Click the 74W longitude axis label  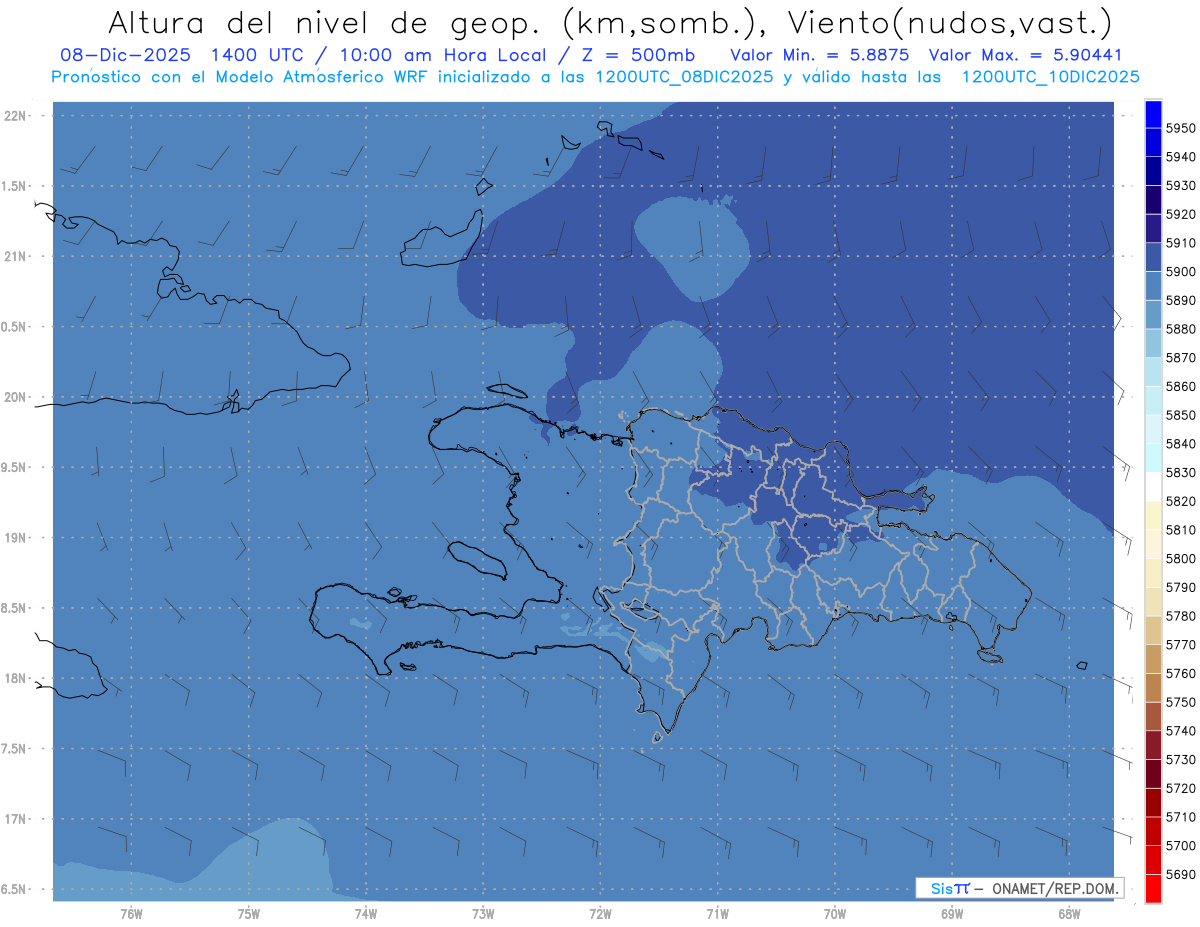coord(365,914)
